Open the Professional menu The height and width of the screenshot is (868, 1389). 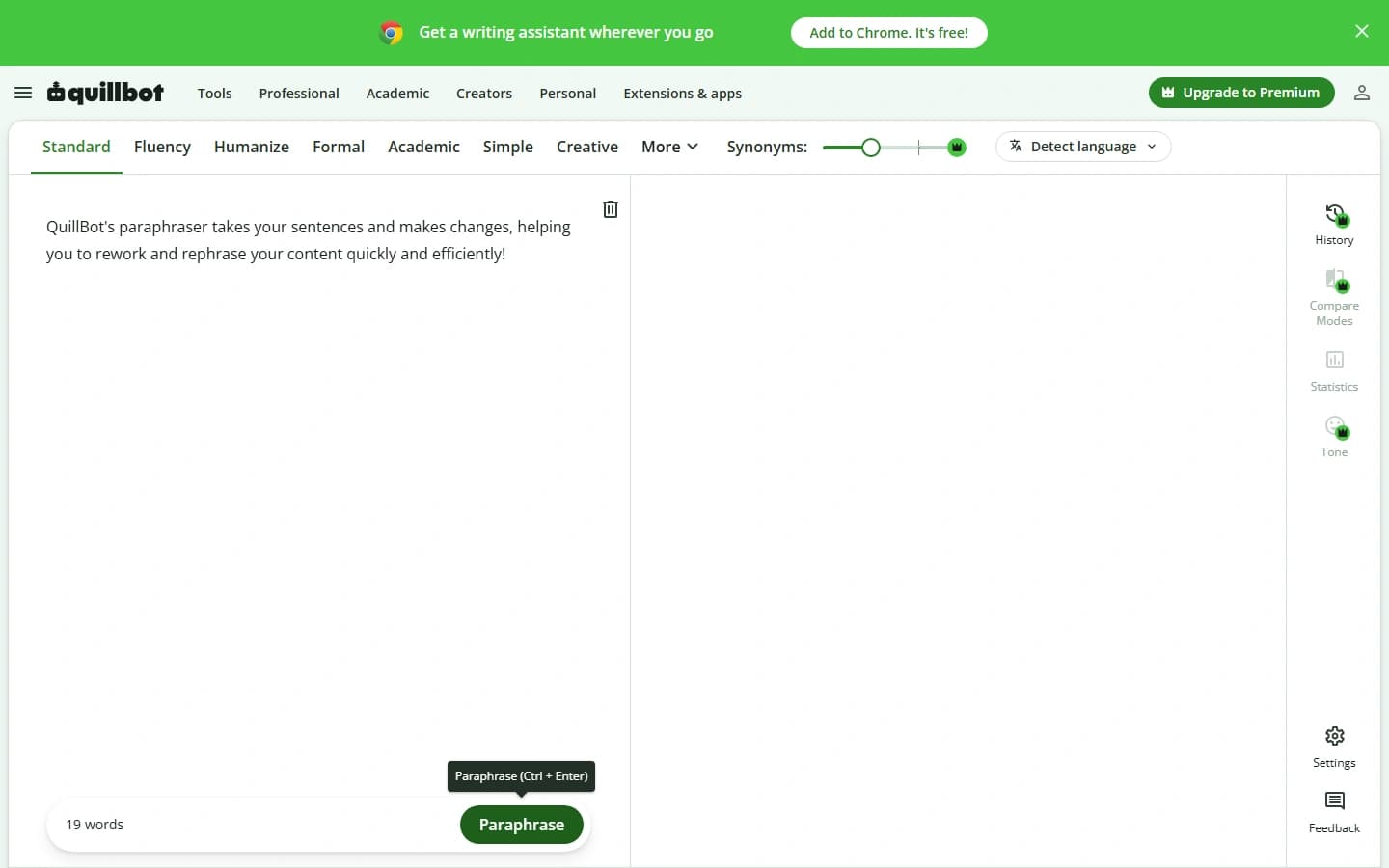coord(299,94)
